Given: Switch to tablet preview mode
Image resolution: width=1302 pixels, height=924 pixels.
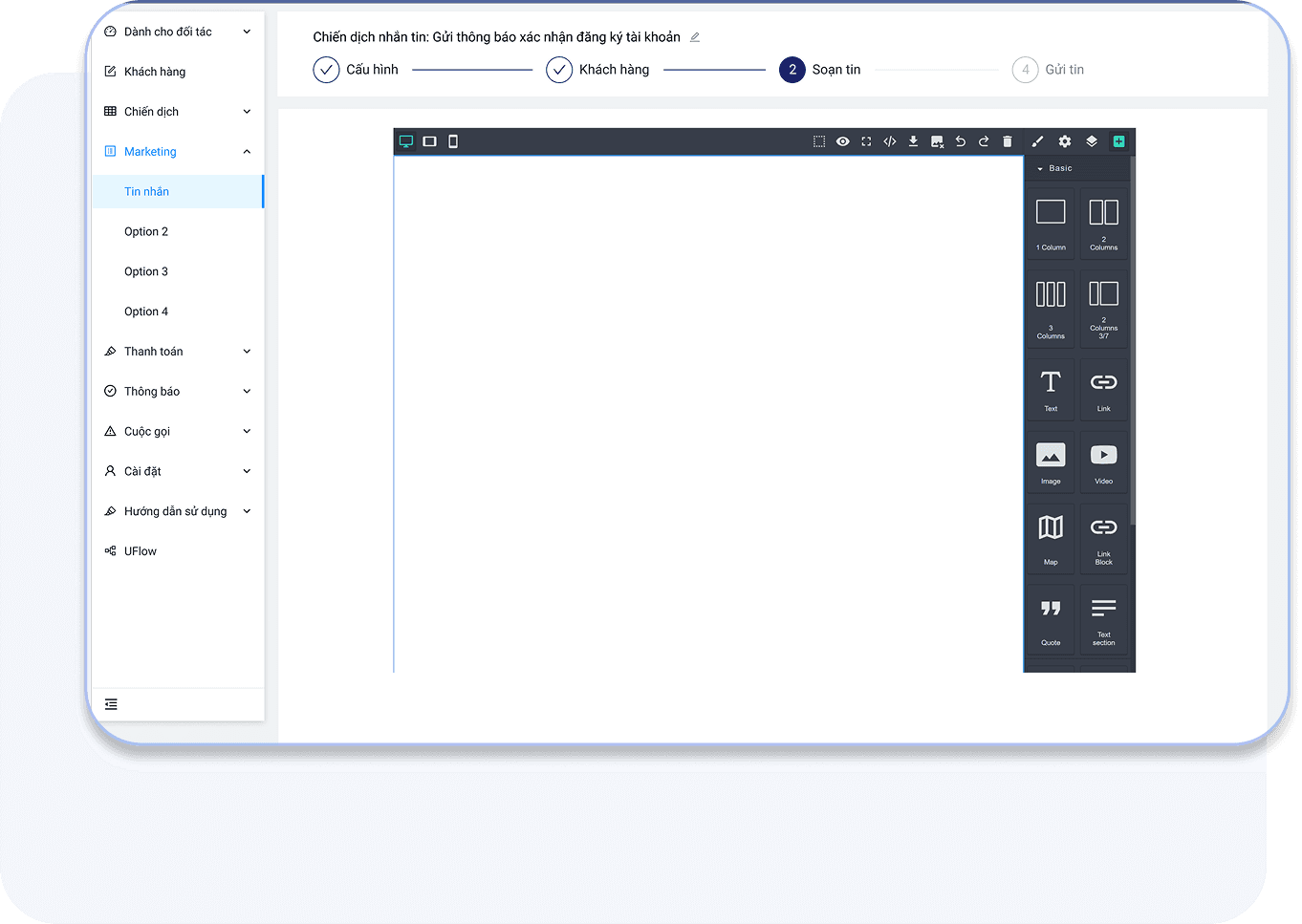Looking at the screenshot, I should [x=428, y=140].
